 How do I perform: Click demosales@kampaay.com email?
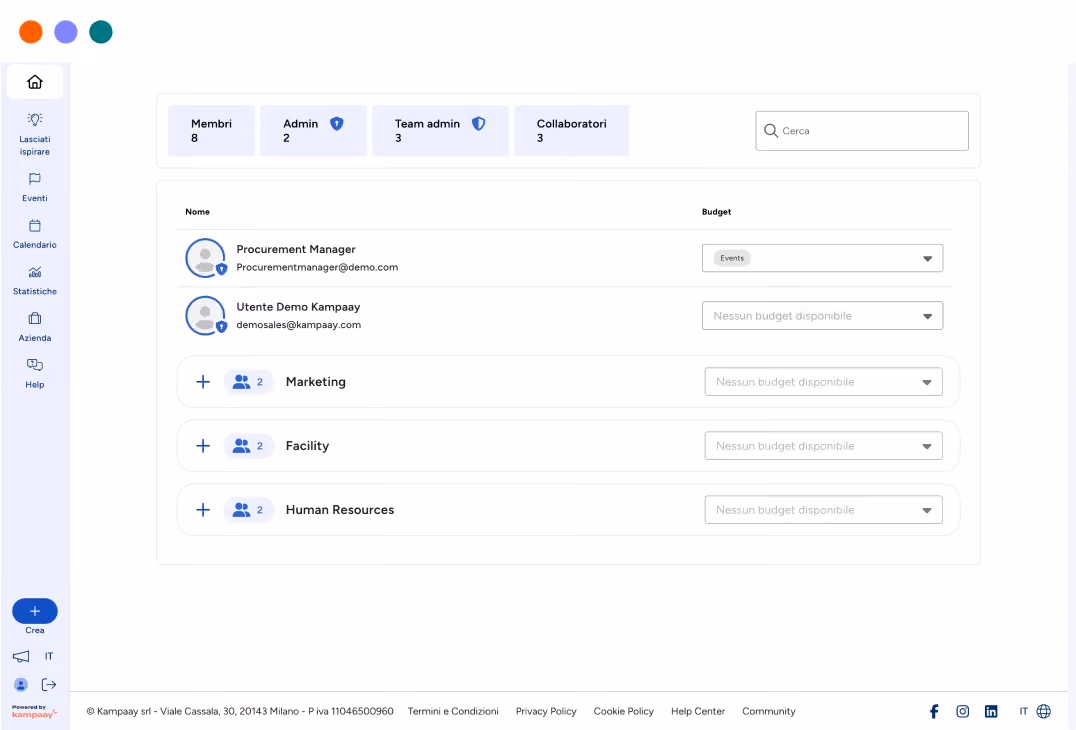299,325
